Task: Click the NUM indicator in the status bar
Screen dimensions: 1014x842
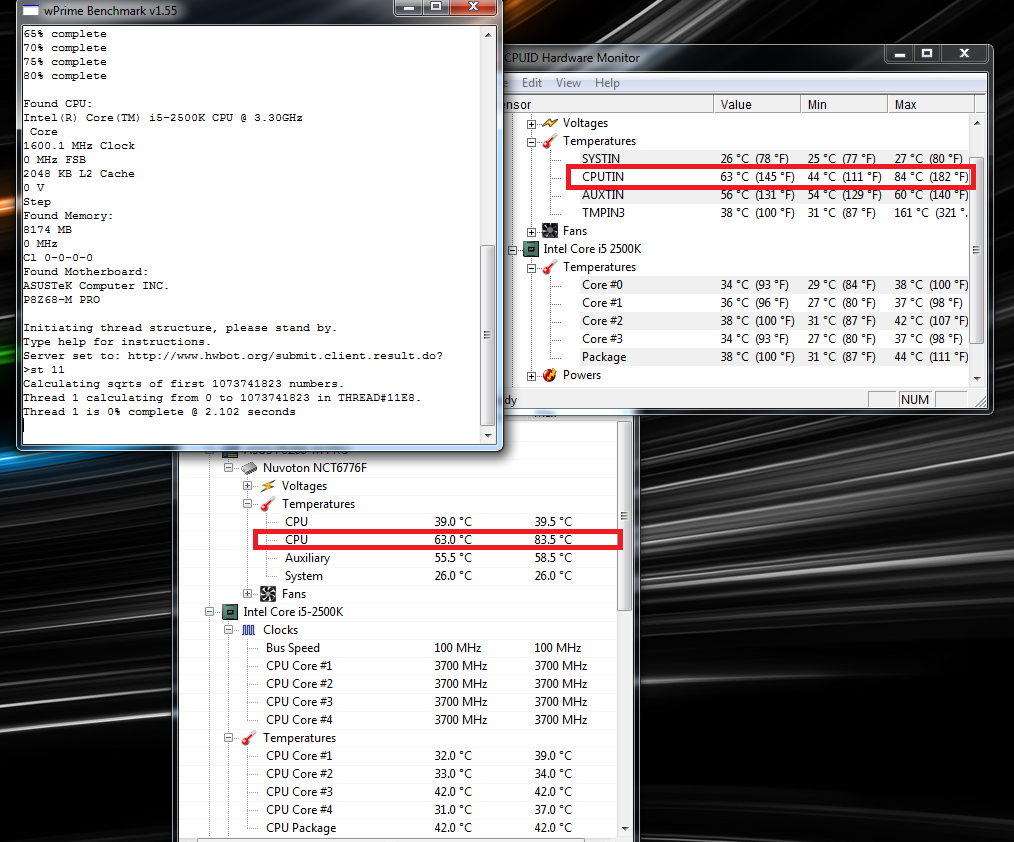Action: click(x=915, y=400)
